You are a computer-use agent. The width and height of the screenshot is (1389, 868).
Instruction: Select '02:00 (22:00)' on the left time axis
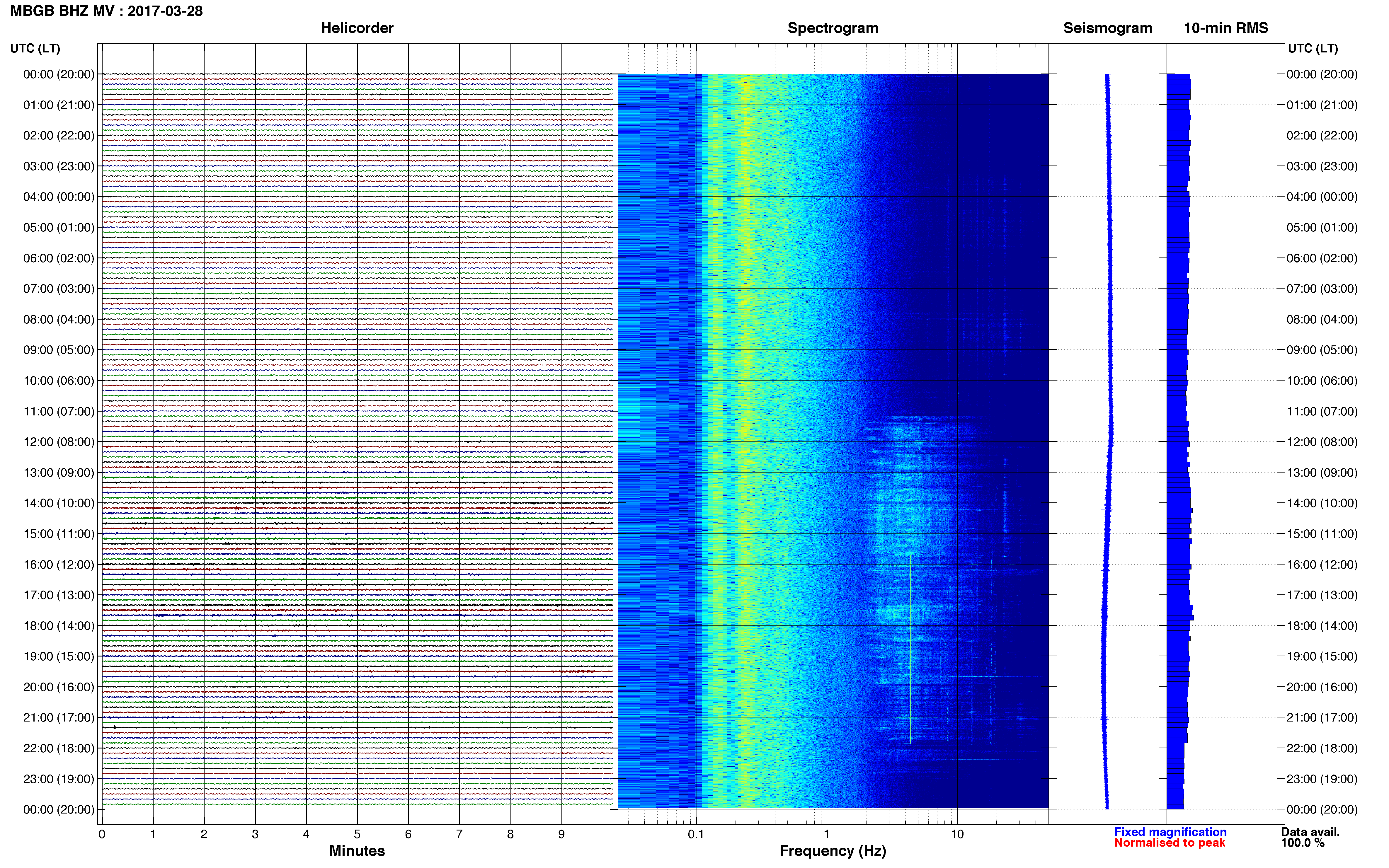pyautogui.click(x=59, y=135)
